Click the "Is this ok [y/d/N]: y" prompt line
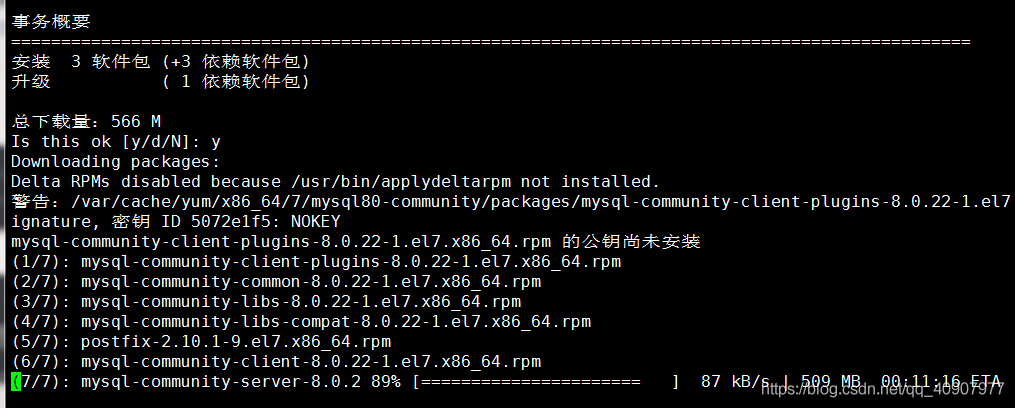 [x=116, y=141]
